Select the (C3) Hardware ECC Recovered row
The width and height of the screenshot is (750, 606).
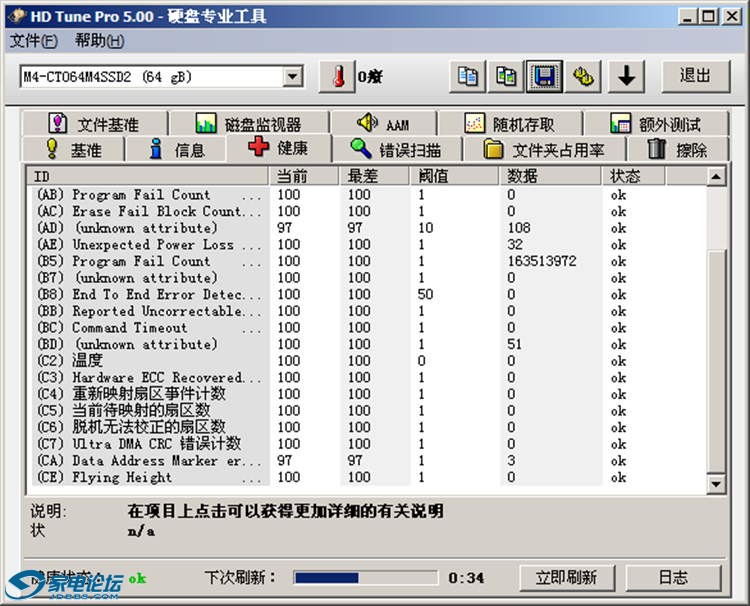click(x=366, y=377)
